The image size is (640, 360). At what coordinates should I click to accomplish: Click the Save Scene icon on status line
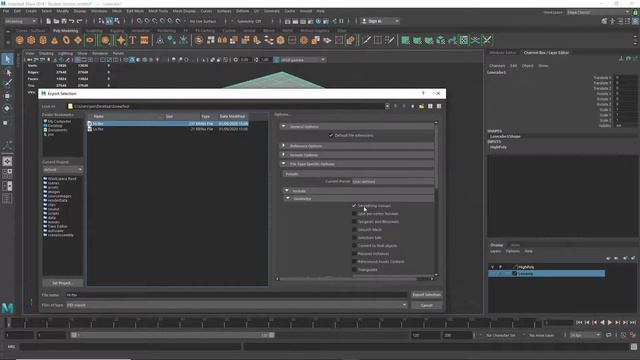click(64, 21)
